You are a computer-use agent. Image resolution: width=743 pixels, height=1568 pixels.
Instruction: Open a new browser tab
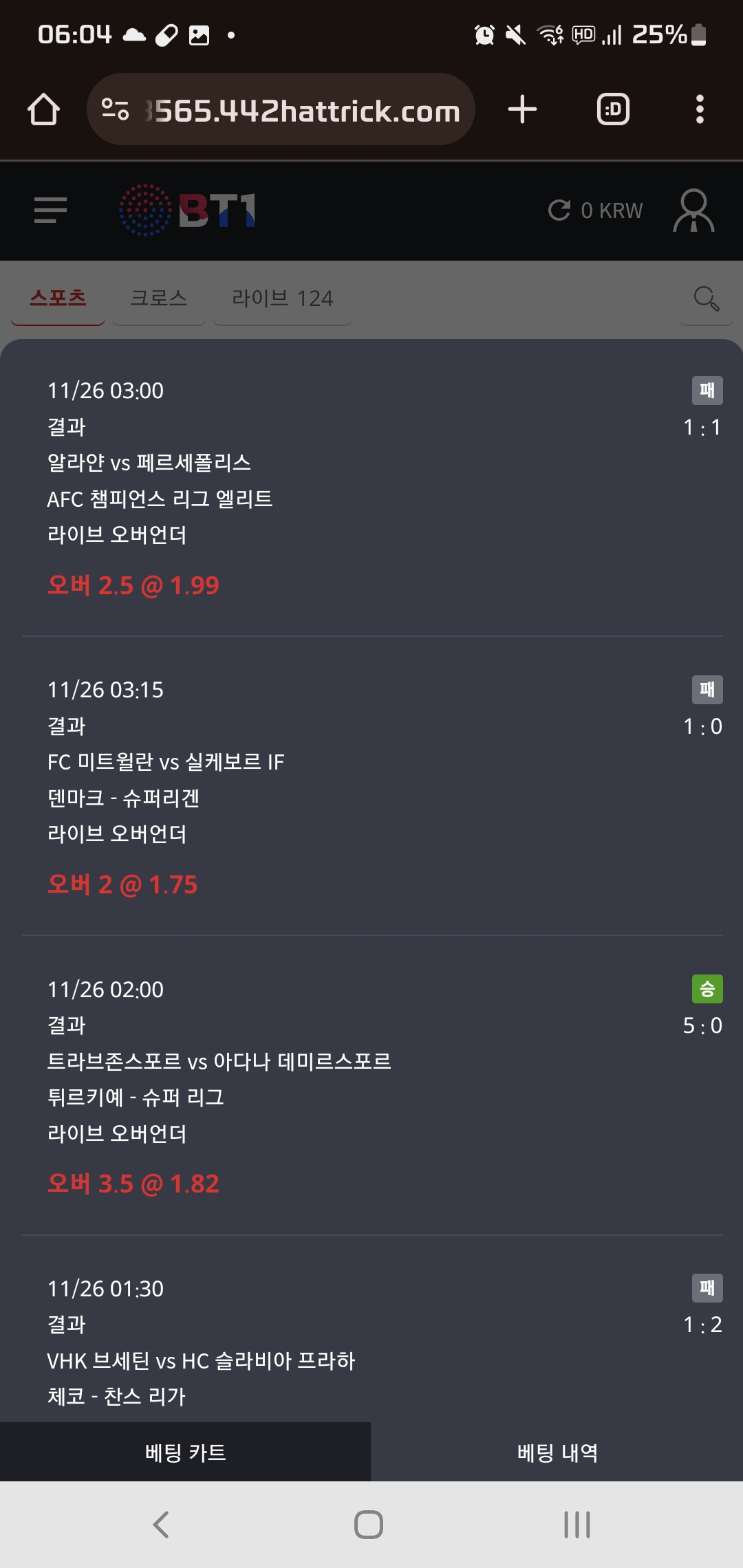[x=522, y=110]
